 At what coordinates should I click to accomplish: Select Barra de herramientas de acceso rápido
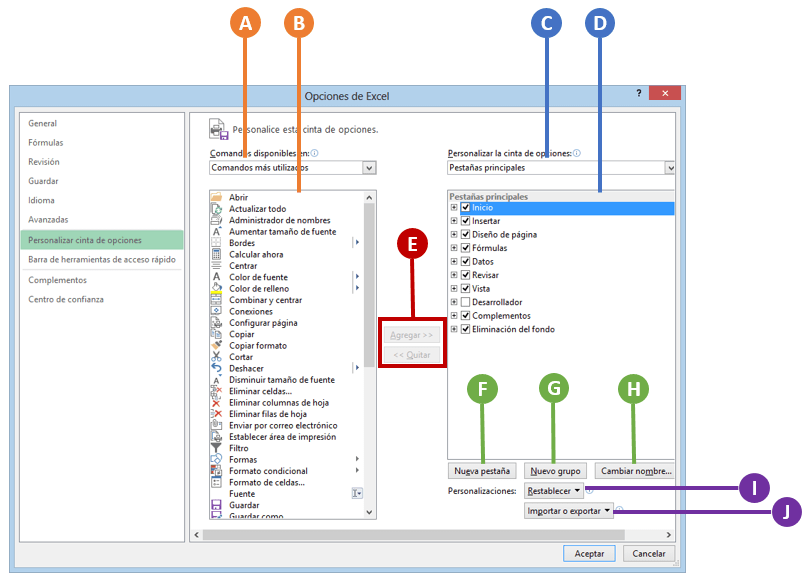[x=102, y=259]
